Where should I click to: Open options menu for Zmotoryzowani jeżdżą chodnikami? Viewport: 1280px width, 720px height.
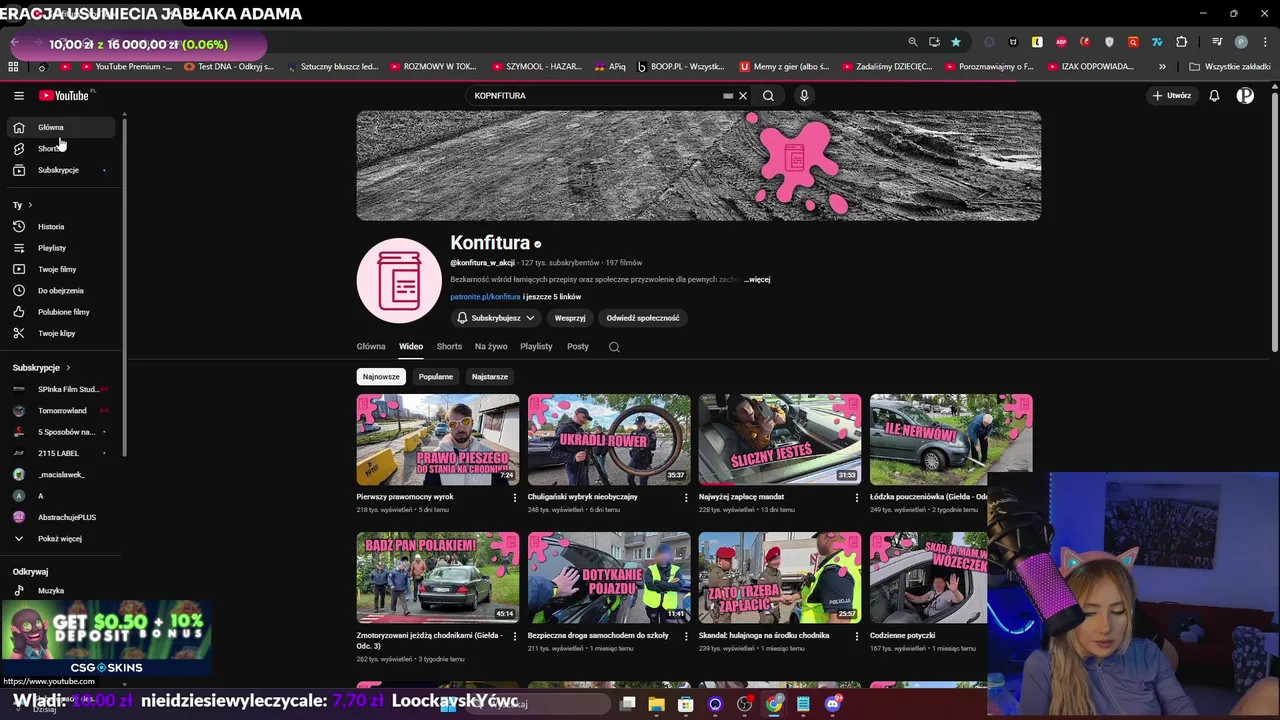[x=515, y=636]
